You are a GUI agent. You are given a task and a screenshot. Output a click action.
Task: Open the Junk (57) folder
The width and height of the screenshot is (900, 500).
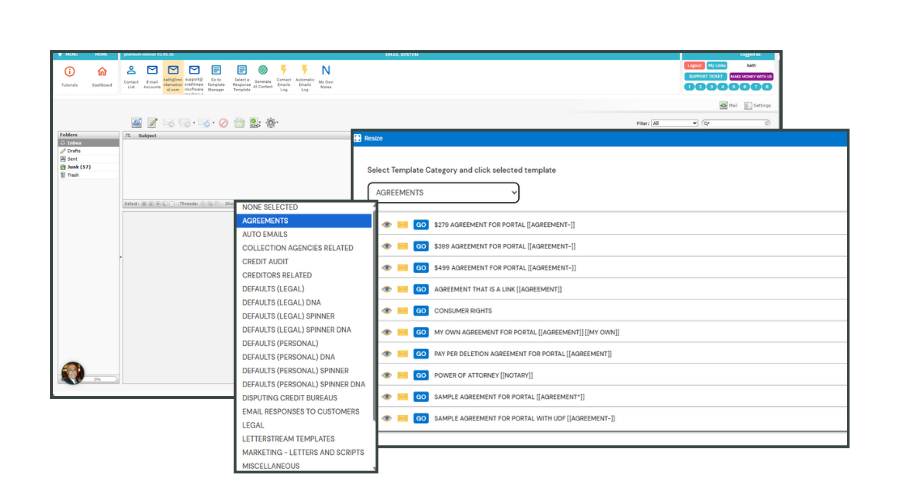coord(88,167)
